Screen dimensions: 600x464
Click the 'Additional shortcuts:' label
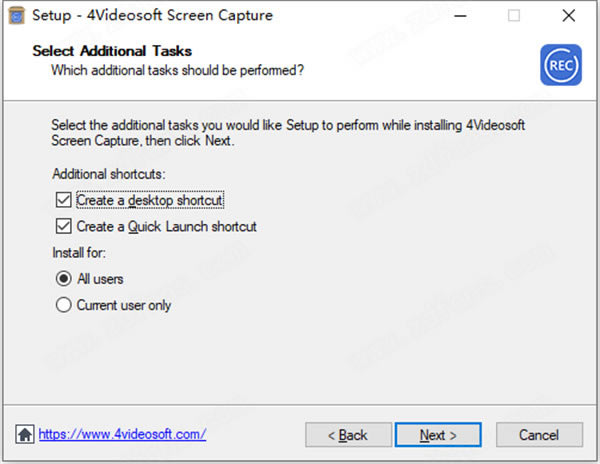click(109, 174)
